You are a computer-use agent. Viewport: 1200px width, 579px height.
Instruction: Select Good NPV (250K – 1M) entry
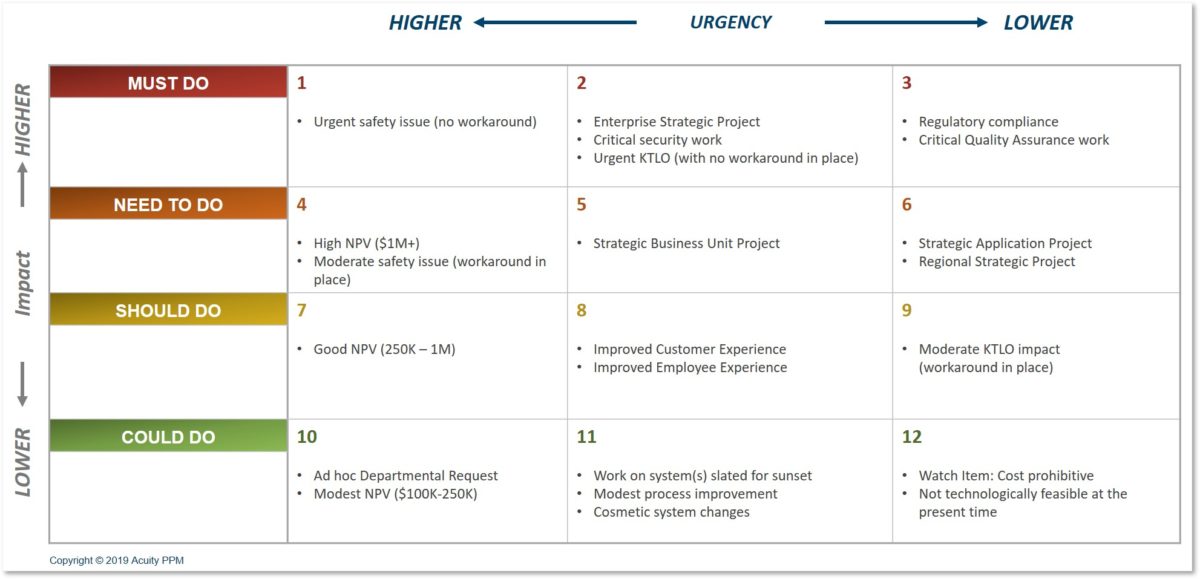click(384, 349)
